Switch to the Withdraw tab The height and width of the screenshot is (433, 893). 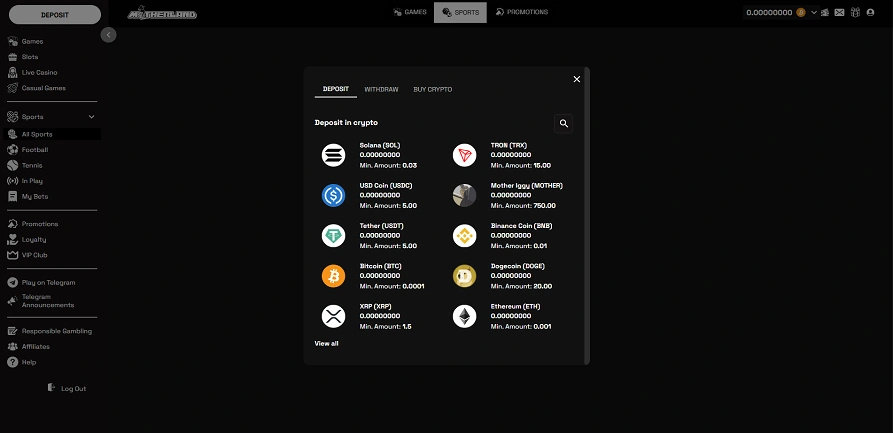381,89
